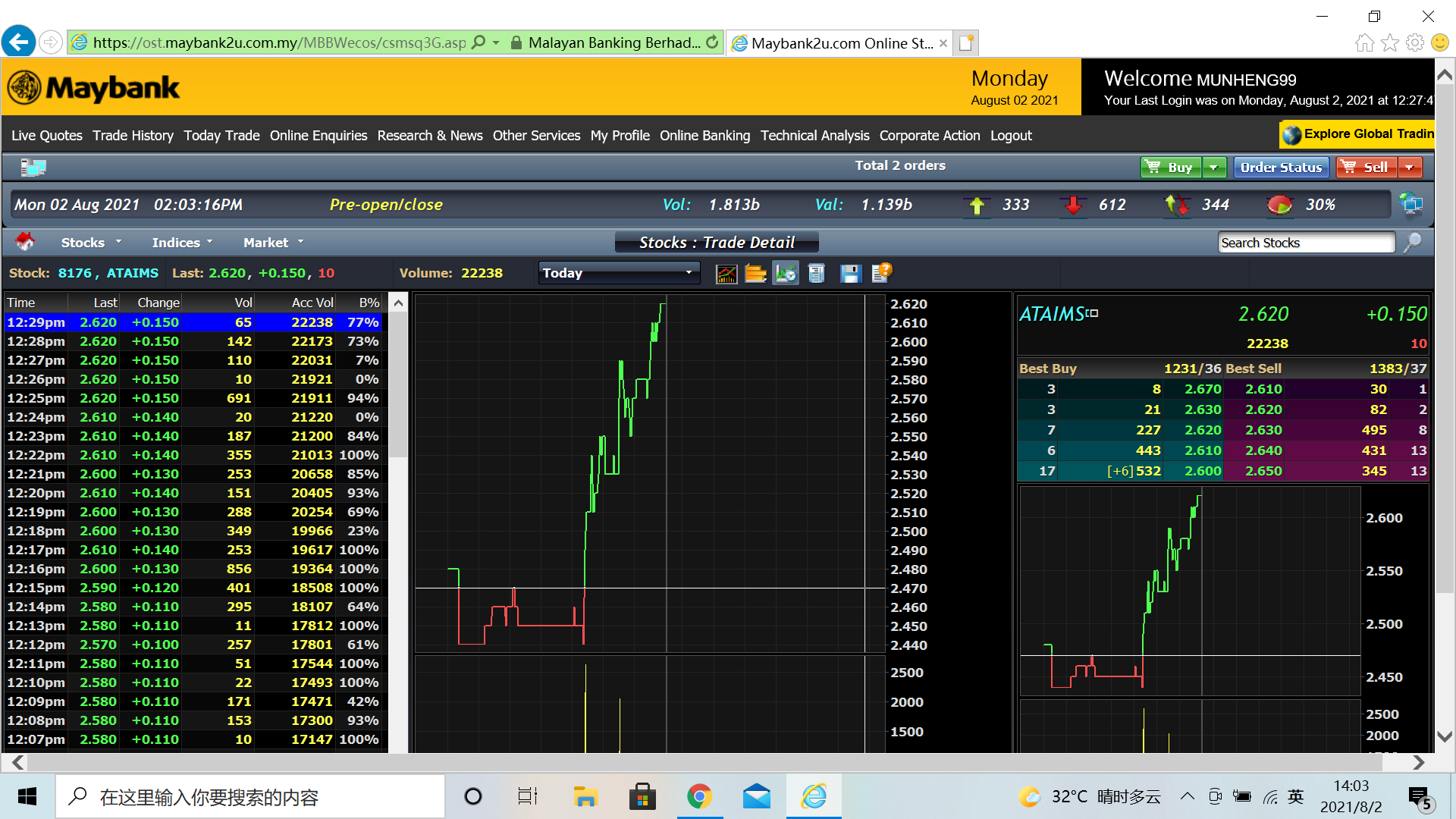
Task: Click the blue floppy disk save icon
Action: [850, 274]
